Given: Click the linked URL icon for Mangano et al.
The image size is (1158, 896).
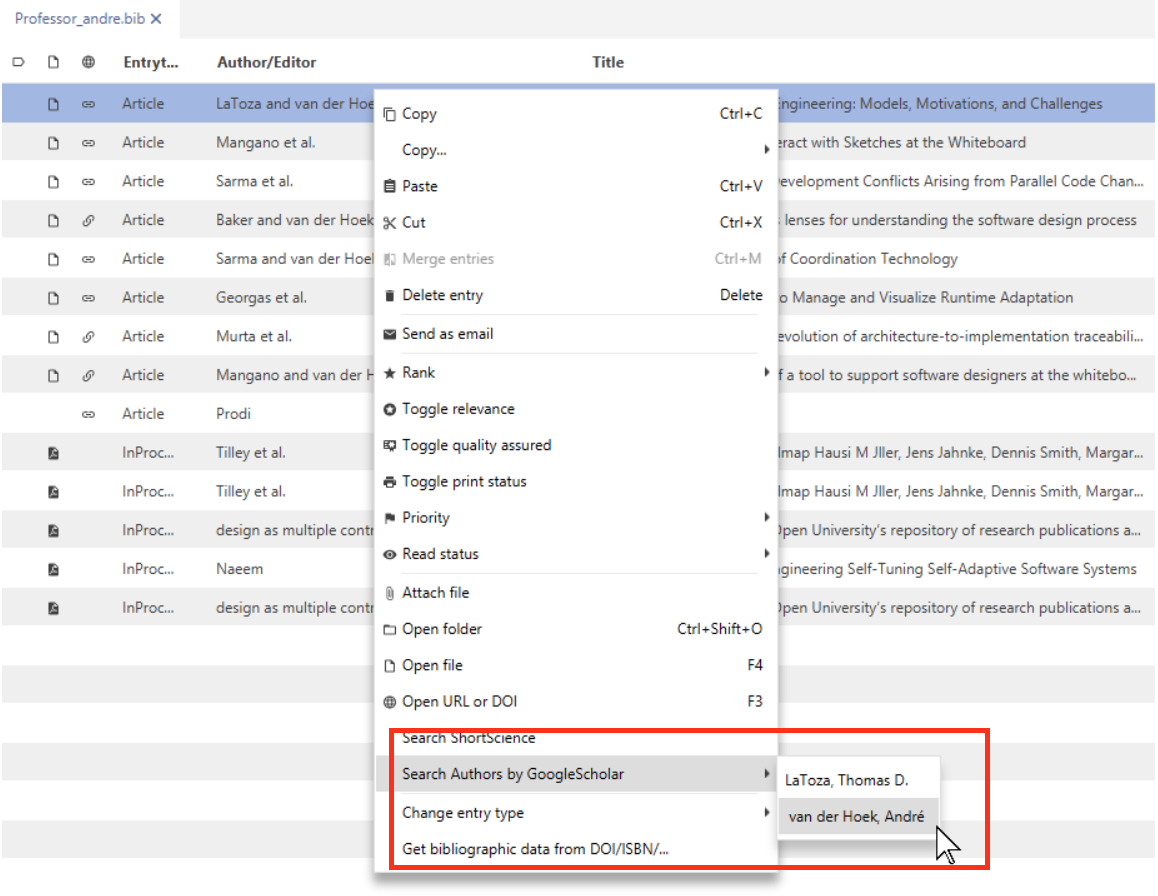Looking at the screenshot, I should click(89, 143).
